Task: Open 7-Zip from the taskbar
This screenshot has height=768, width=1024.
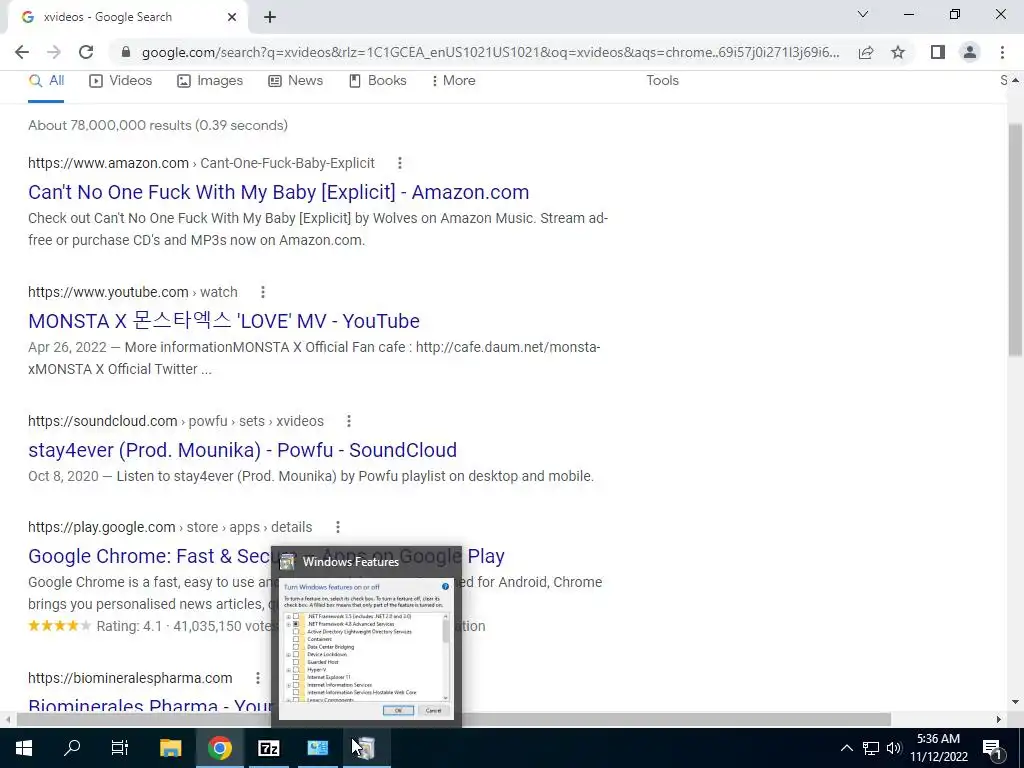Action: pyautogui.click(x=268, y=748)
